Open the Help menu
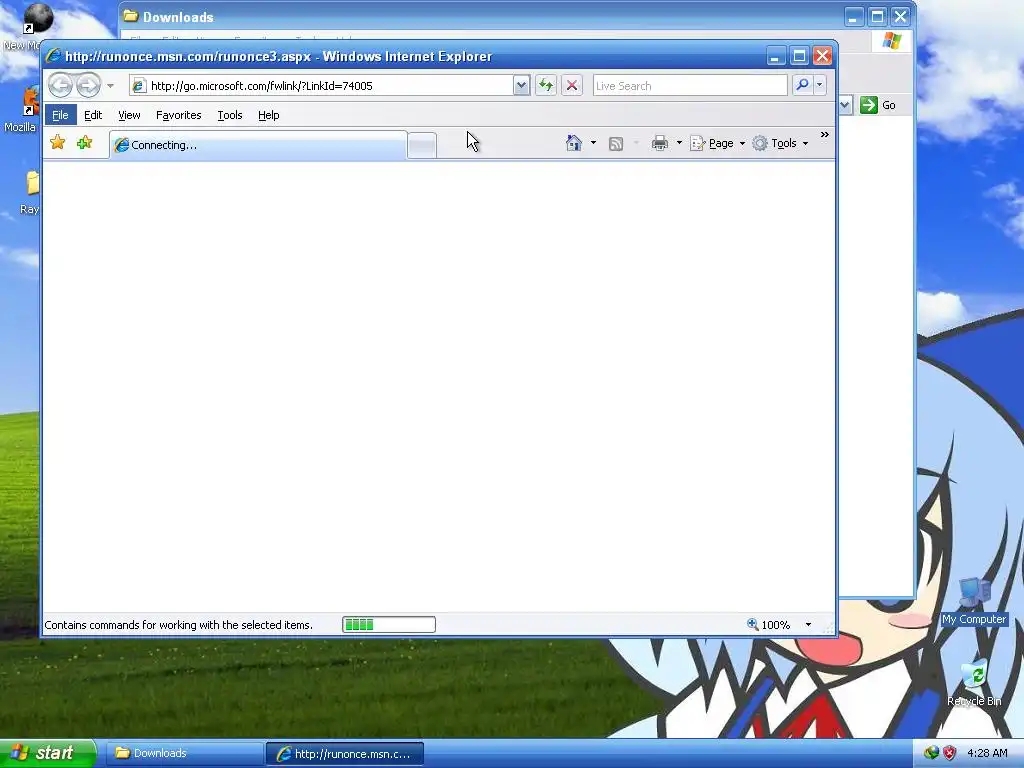Image resolution: width=1024 pixels, height=768 pixels. 268,115
